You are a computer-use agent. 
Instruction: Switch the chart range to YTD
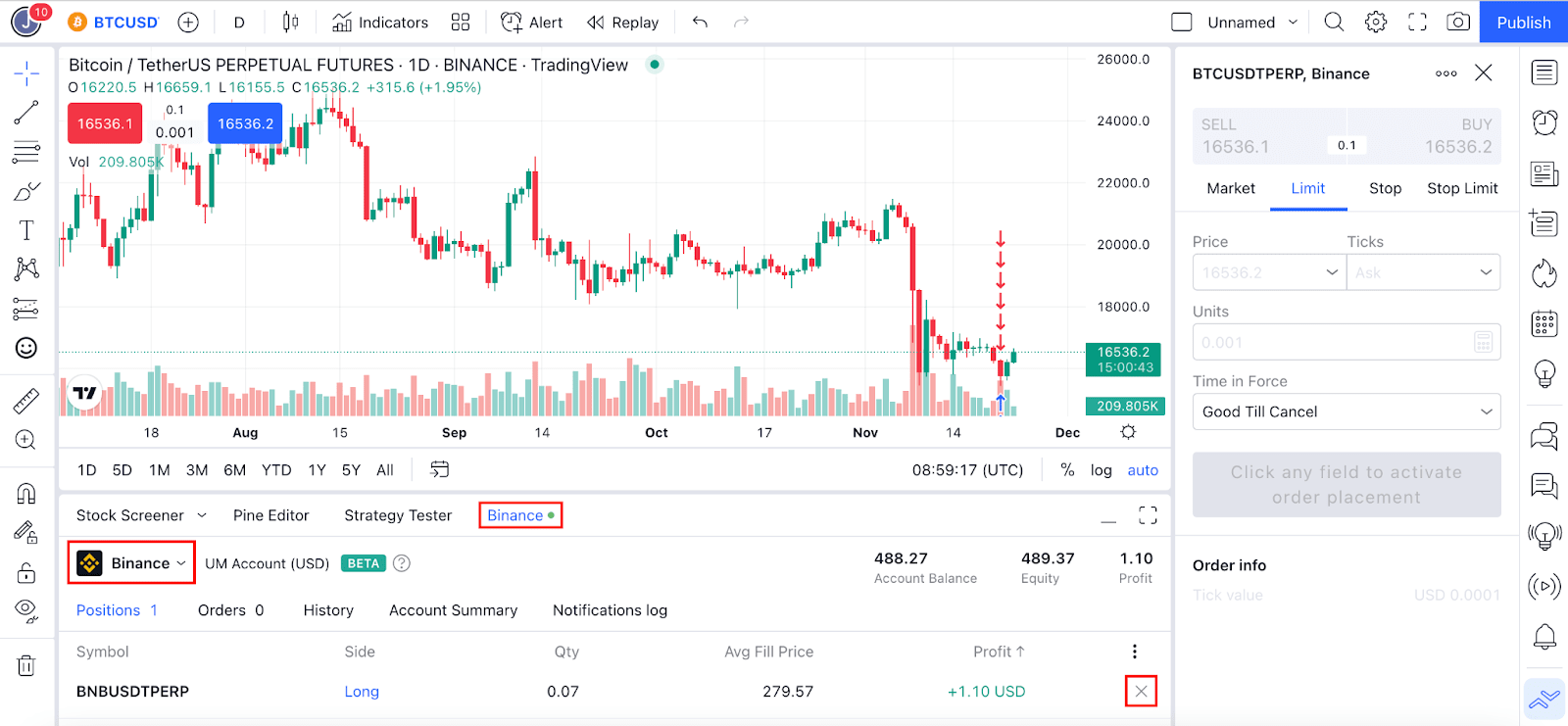(x=276, y=470)
